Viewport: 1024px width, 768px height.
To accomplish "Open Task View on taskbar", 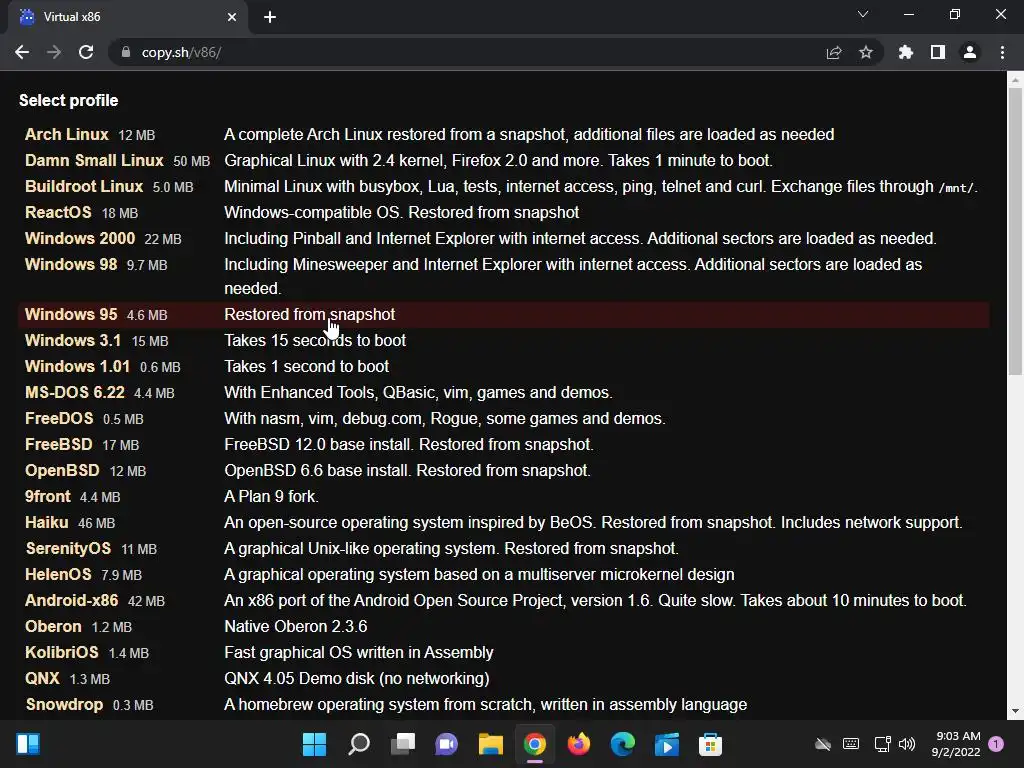I will (x=403, y=744).
